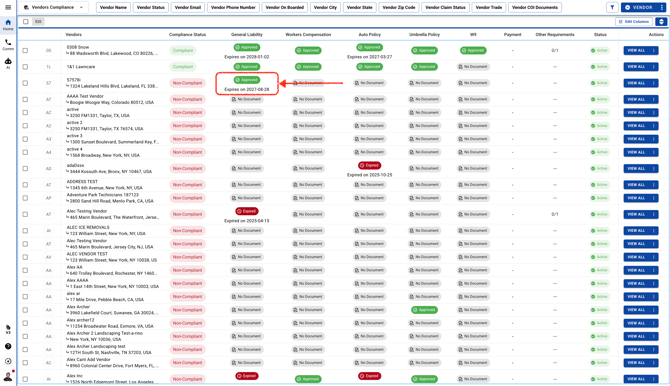
Task: Click the Edit Columns button
Action: [x=634, y=21]
